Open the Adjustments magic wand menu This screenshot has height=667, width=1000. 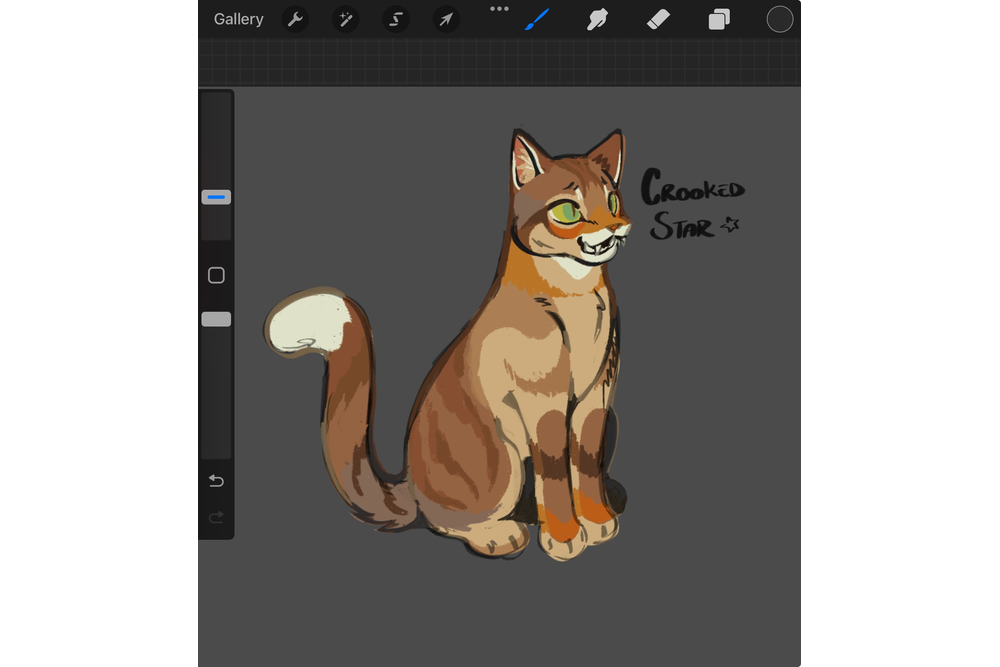point(345,20)
